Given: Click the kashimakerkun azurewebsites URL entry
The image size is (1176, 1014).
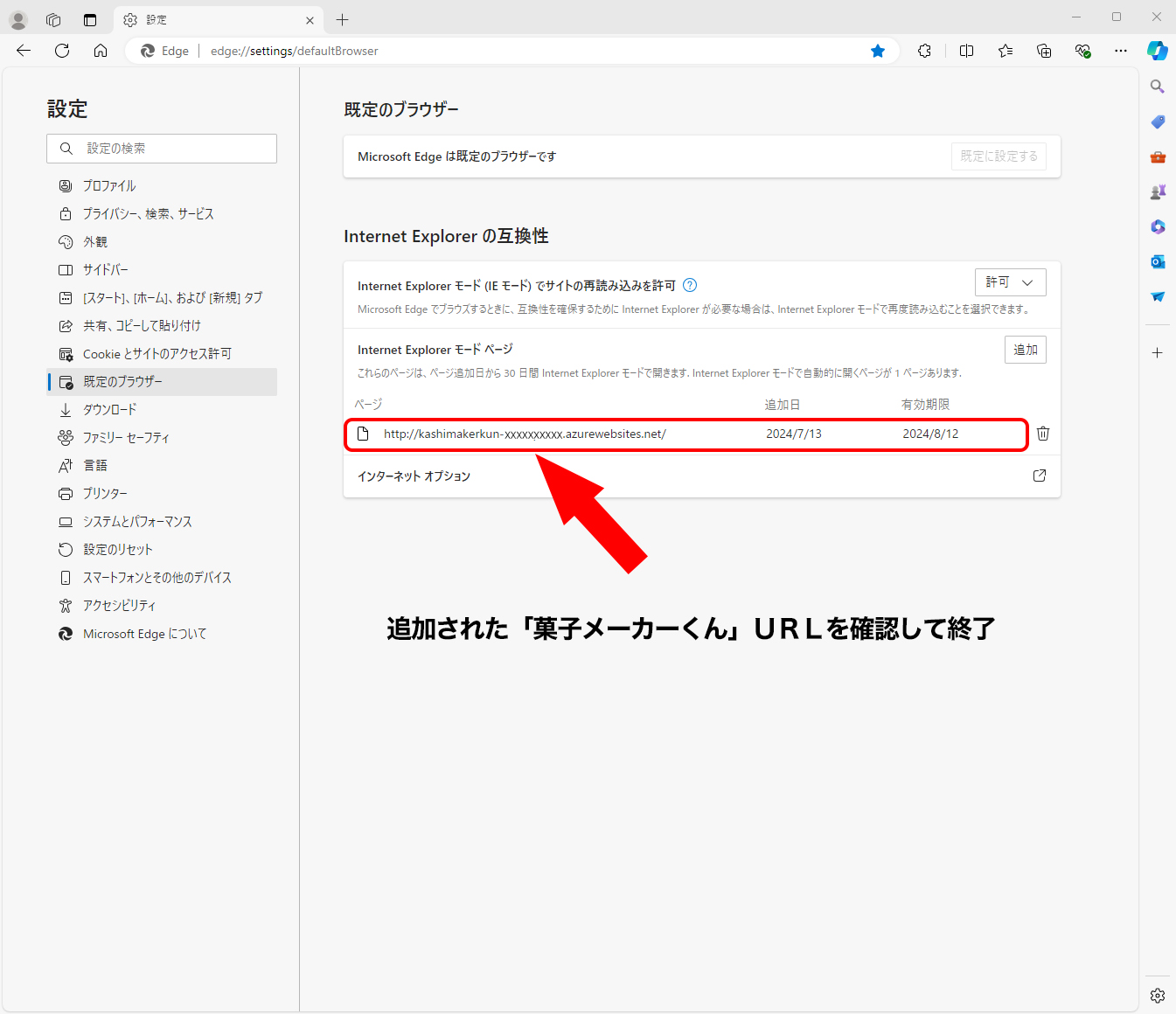Looking at the screenshot, I should [525, 434].
